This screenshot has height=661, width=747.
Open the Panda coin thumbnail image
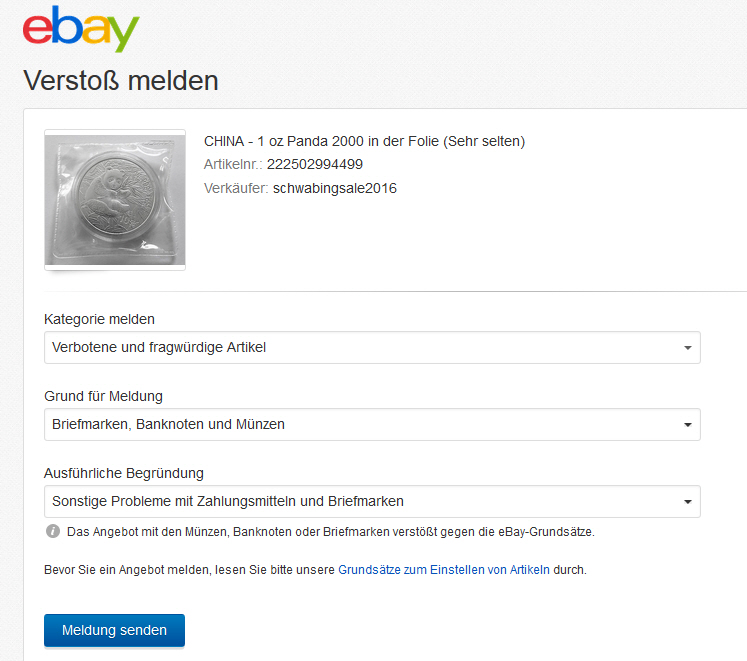[x=115, y=200]
